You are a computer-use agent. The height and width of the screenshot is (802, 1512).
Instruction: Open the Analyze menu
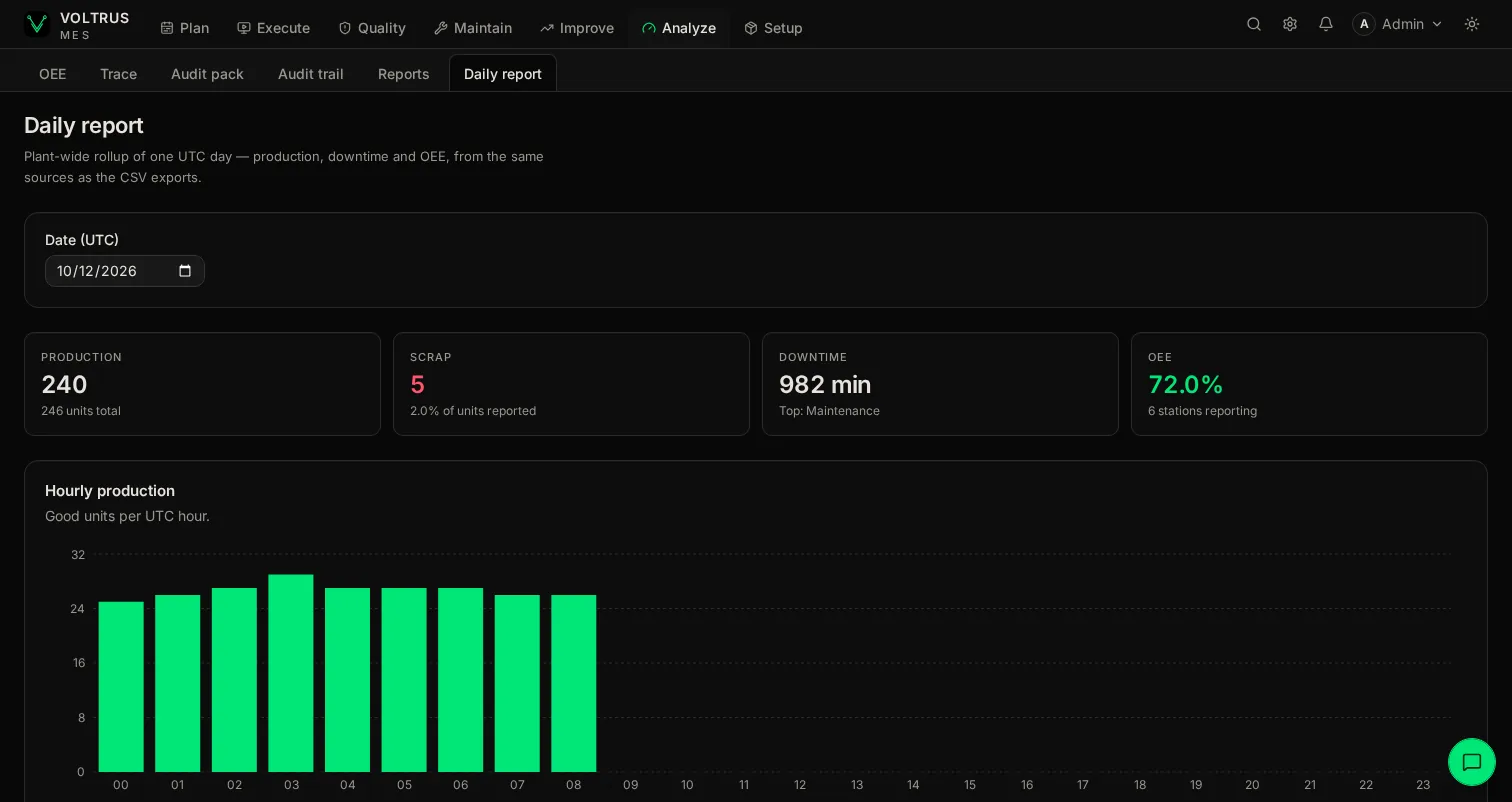coord(679,28)
